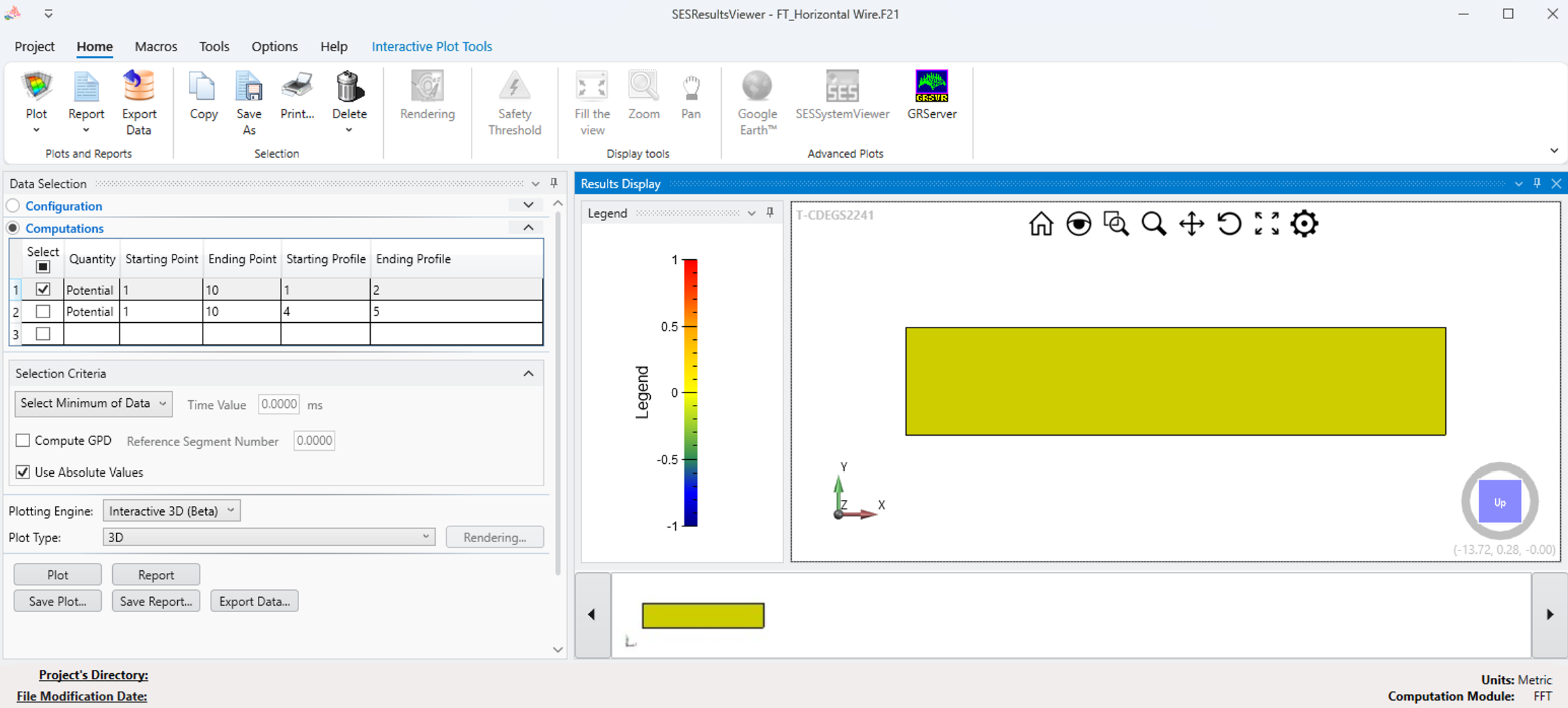Collapse the Computations section chevron
1568x708 pixels.
click(528, 228)
